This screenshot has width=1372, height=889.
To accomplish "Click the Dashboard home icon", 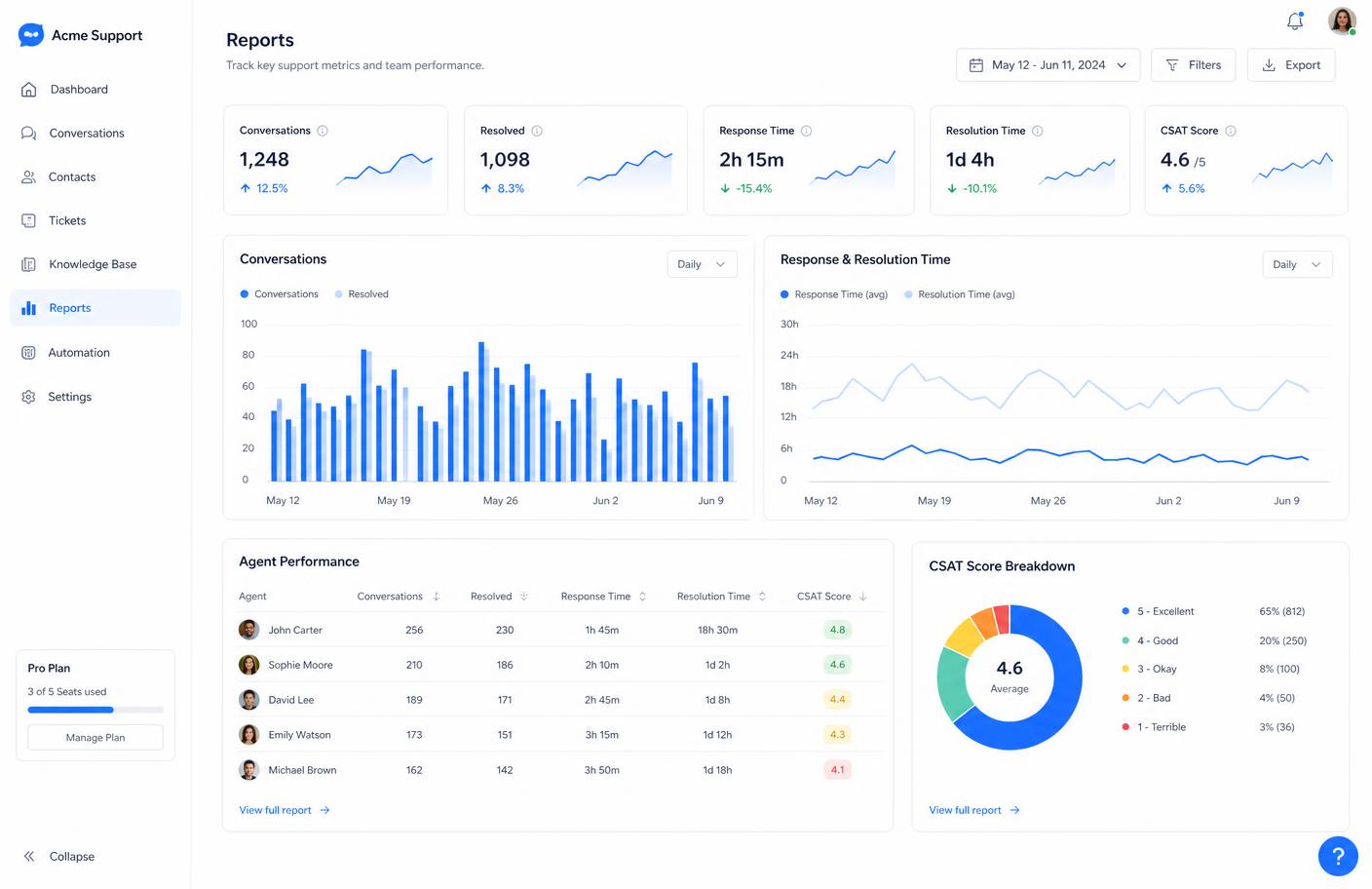I will pyautogui.click(x=29, y=90).
